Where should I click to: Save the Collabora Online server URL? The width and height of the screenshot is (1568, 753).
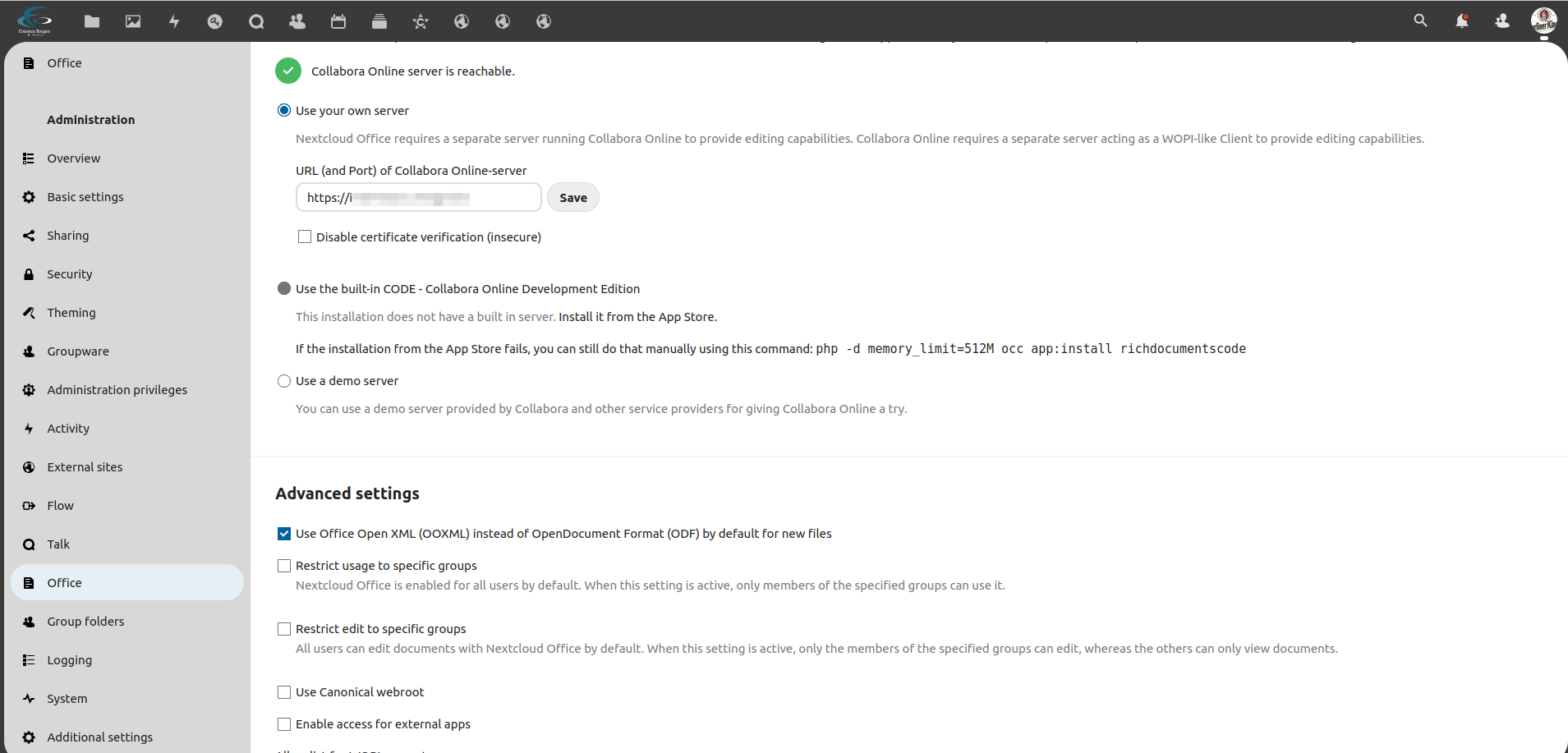pyautogui.click(x=573, y=197)
